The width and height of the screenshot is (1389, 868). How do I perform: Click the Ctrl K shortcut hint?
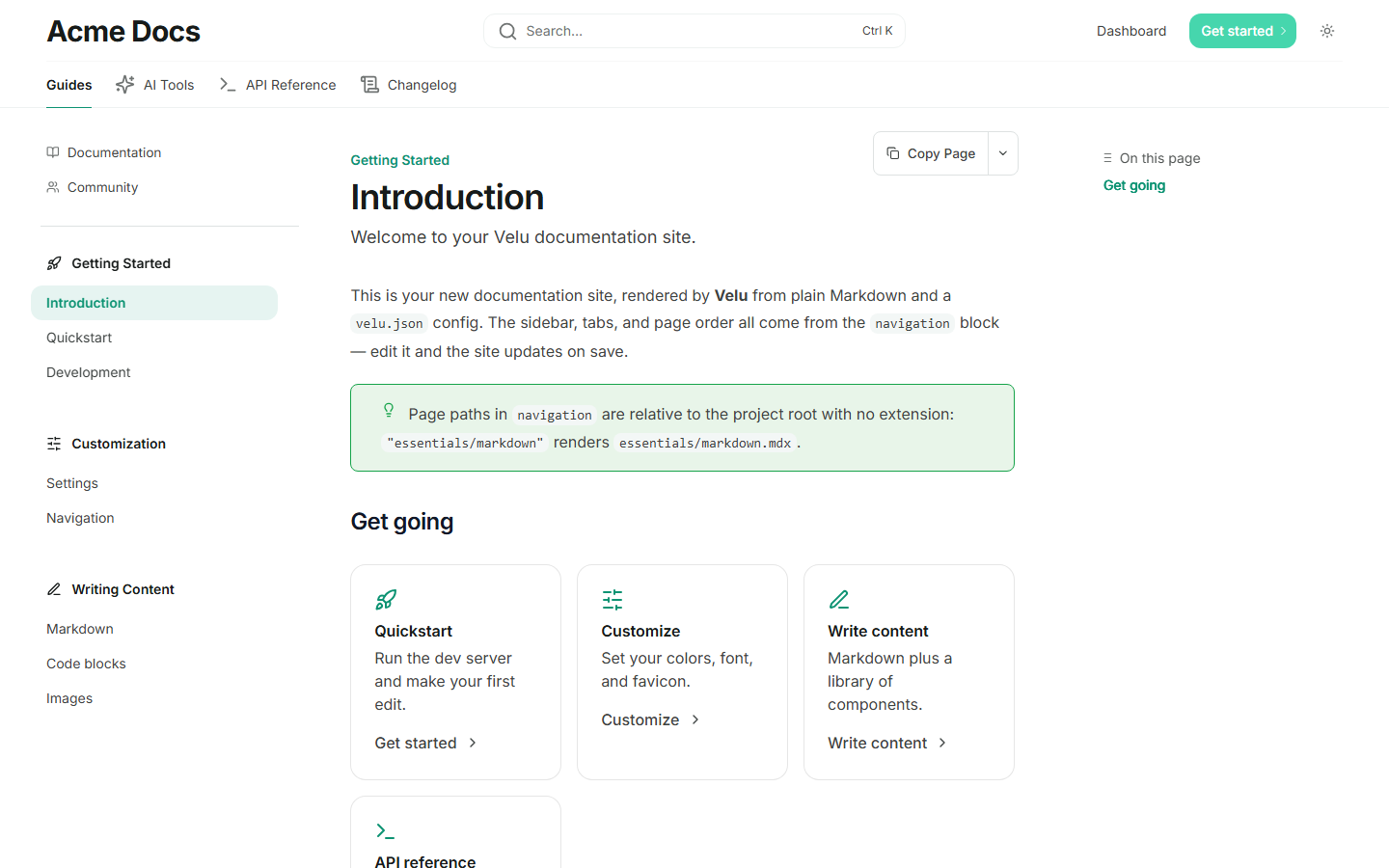tap(878, 31)
